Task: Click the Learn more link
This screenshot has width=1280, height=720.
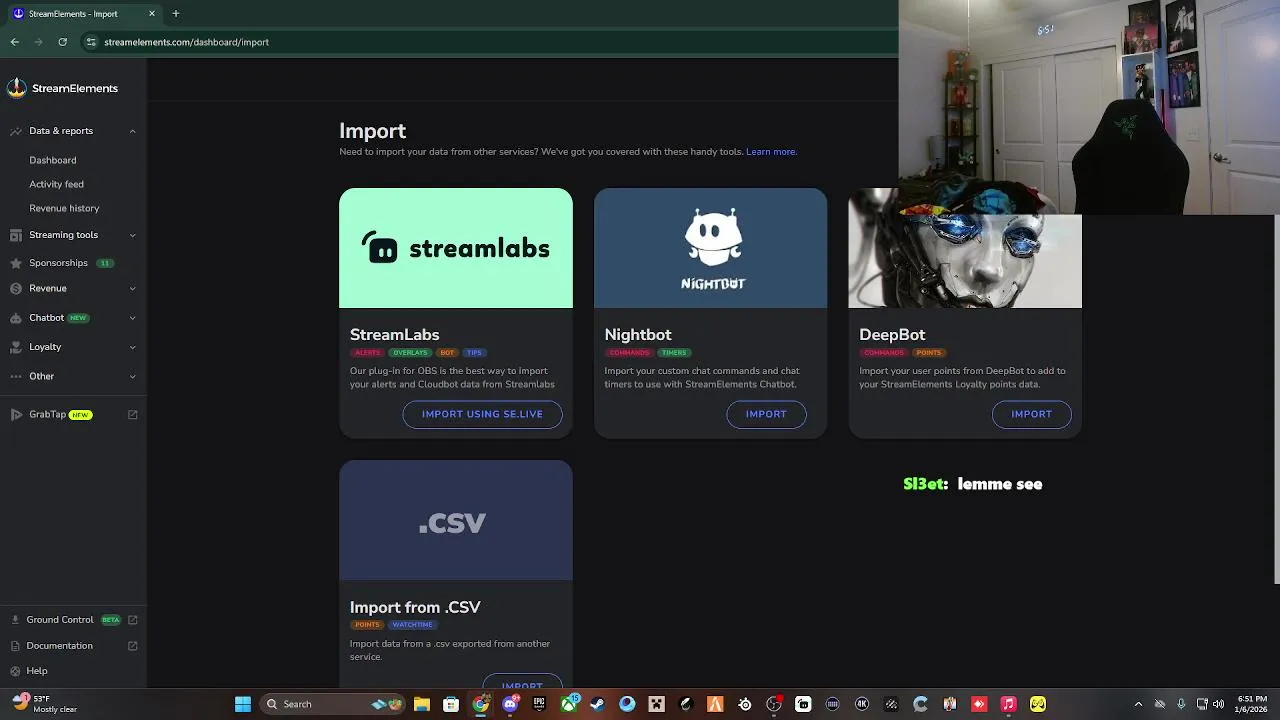Action: point(771,152)
